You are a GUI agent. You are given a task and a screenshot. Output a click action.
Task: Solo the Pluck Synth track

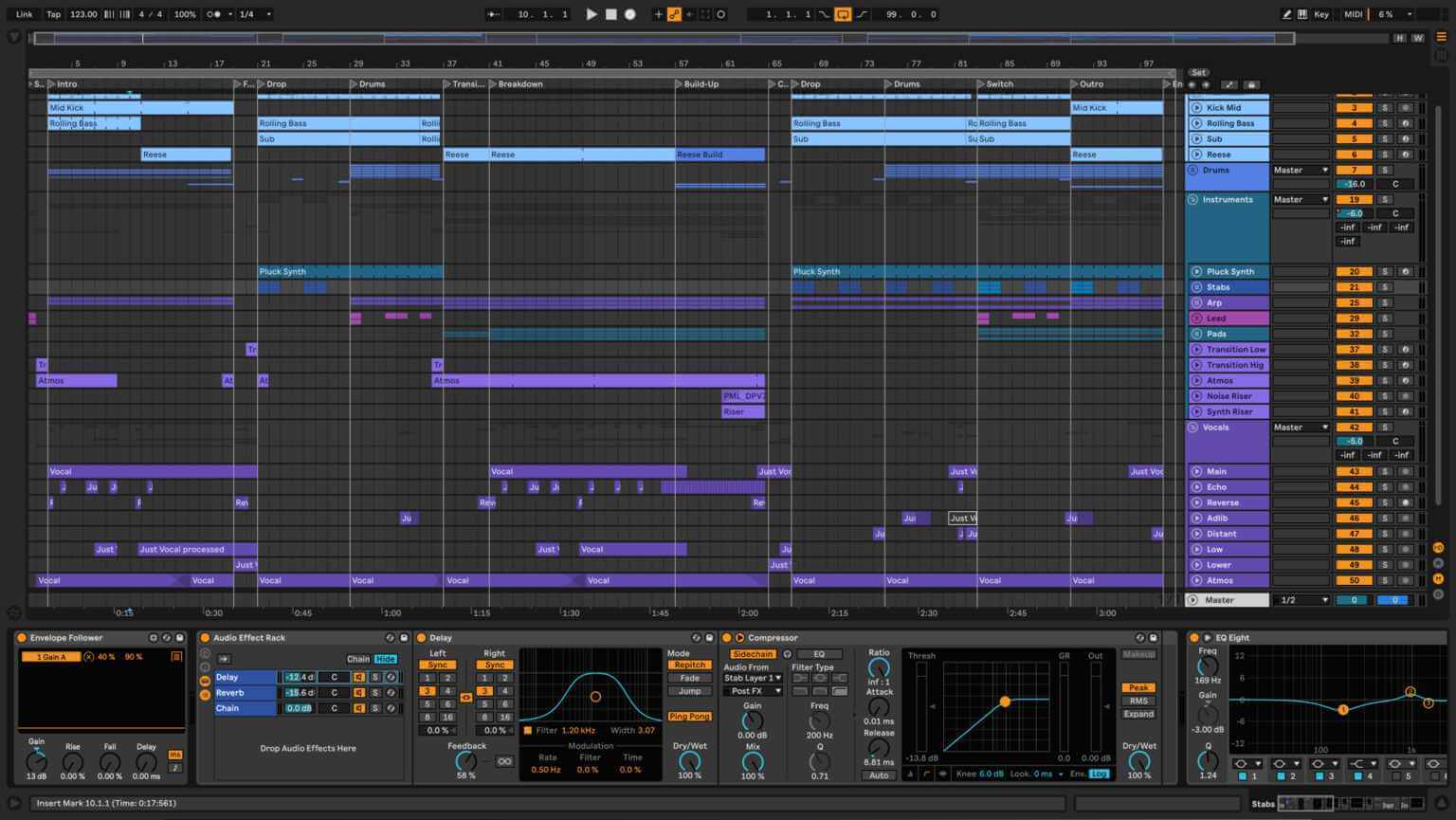tap(1385, 271)
